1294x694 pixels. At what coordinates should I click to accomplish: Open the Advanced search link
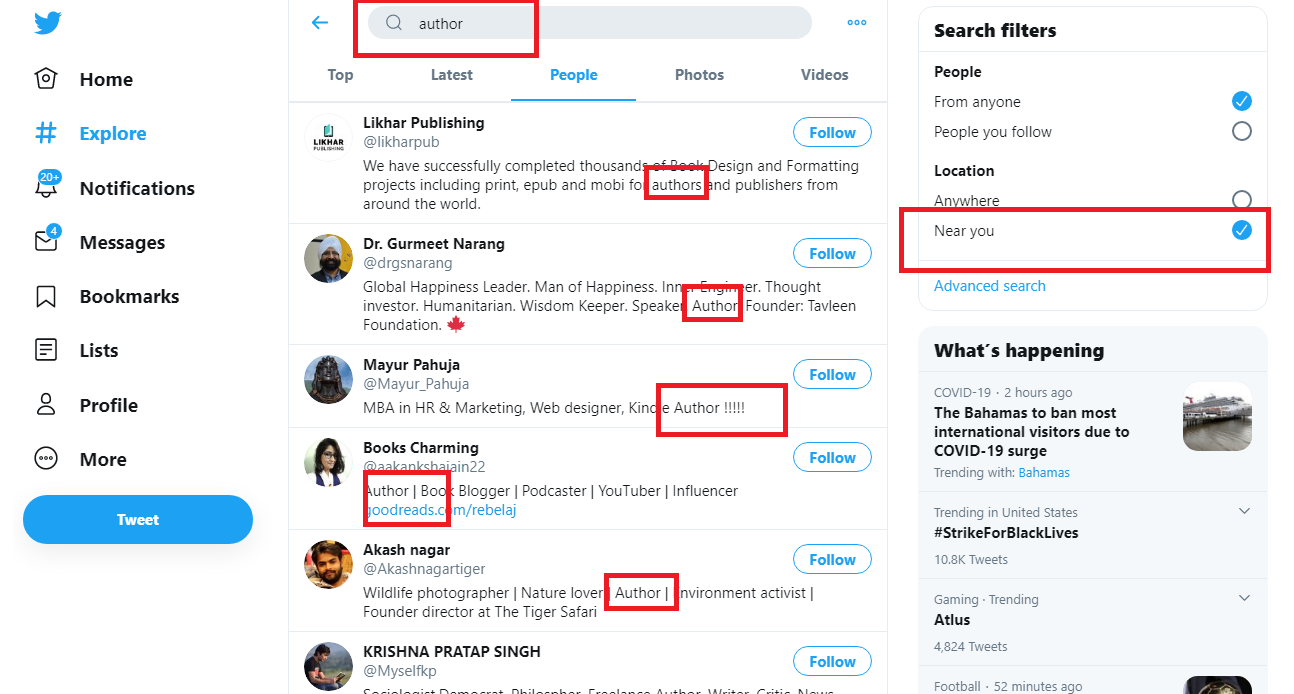point(989,286)
